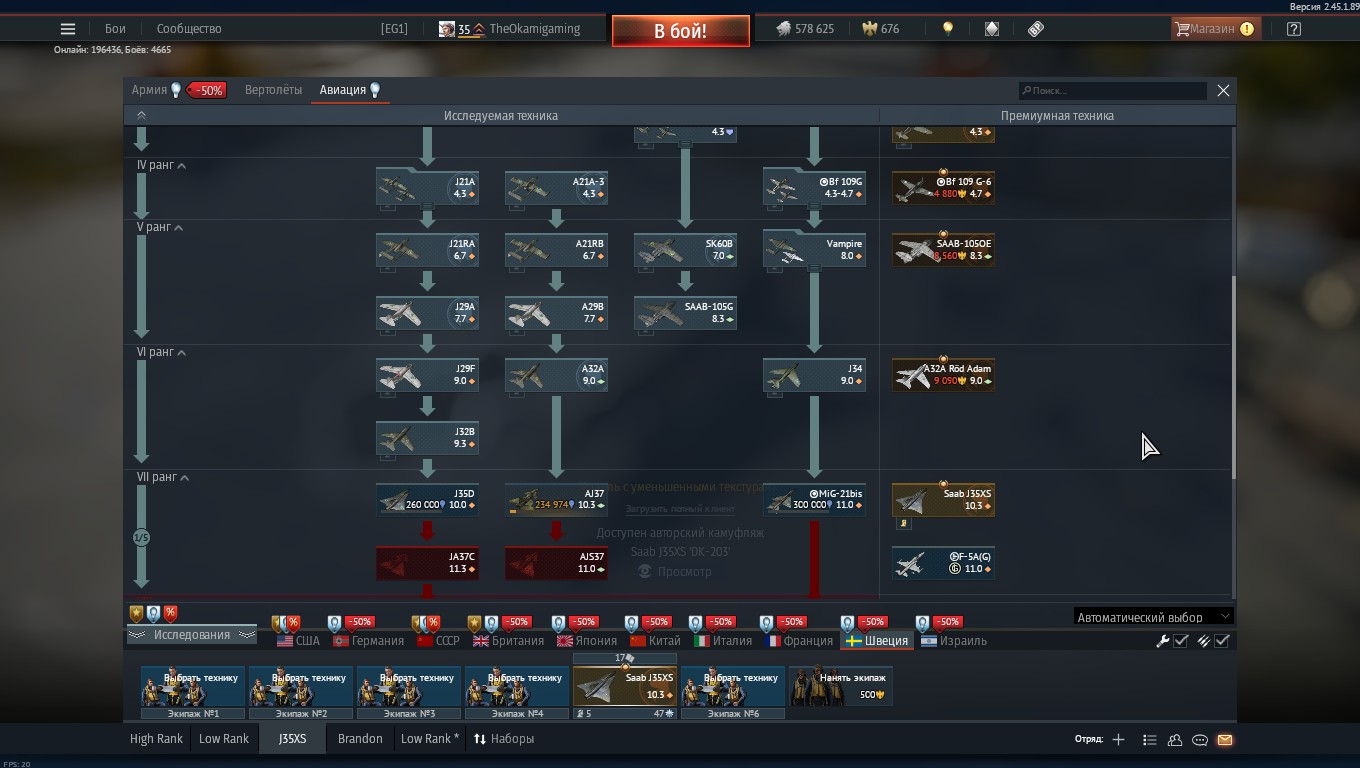Image resolution: width=1360 pixels, height=768 pixels.
Task: Select the J21A aircraft card
Action: (x=427, y=187)
